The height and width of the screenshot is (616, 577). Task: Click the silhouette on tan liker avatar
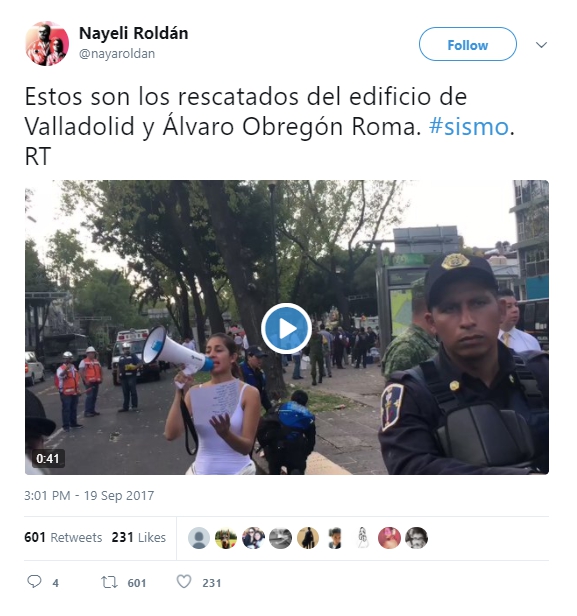click(308, 538)
